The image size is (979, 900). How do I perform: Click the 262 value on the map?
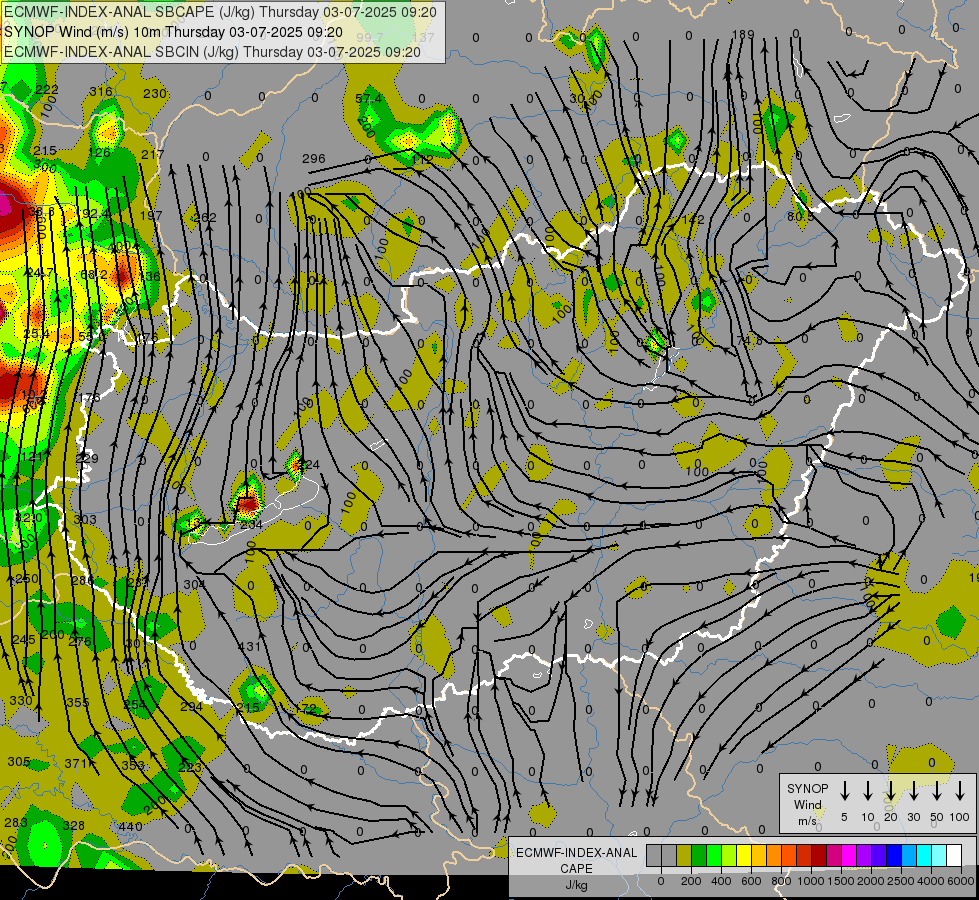[x=205, y=217]
